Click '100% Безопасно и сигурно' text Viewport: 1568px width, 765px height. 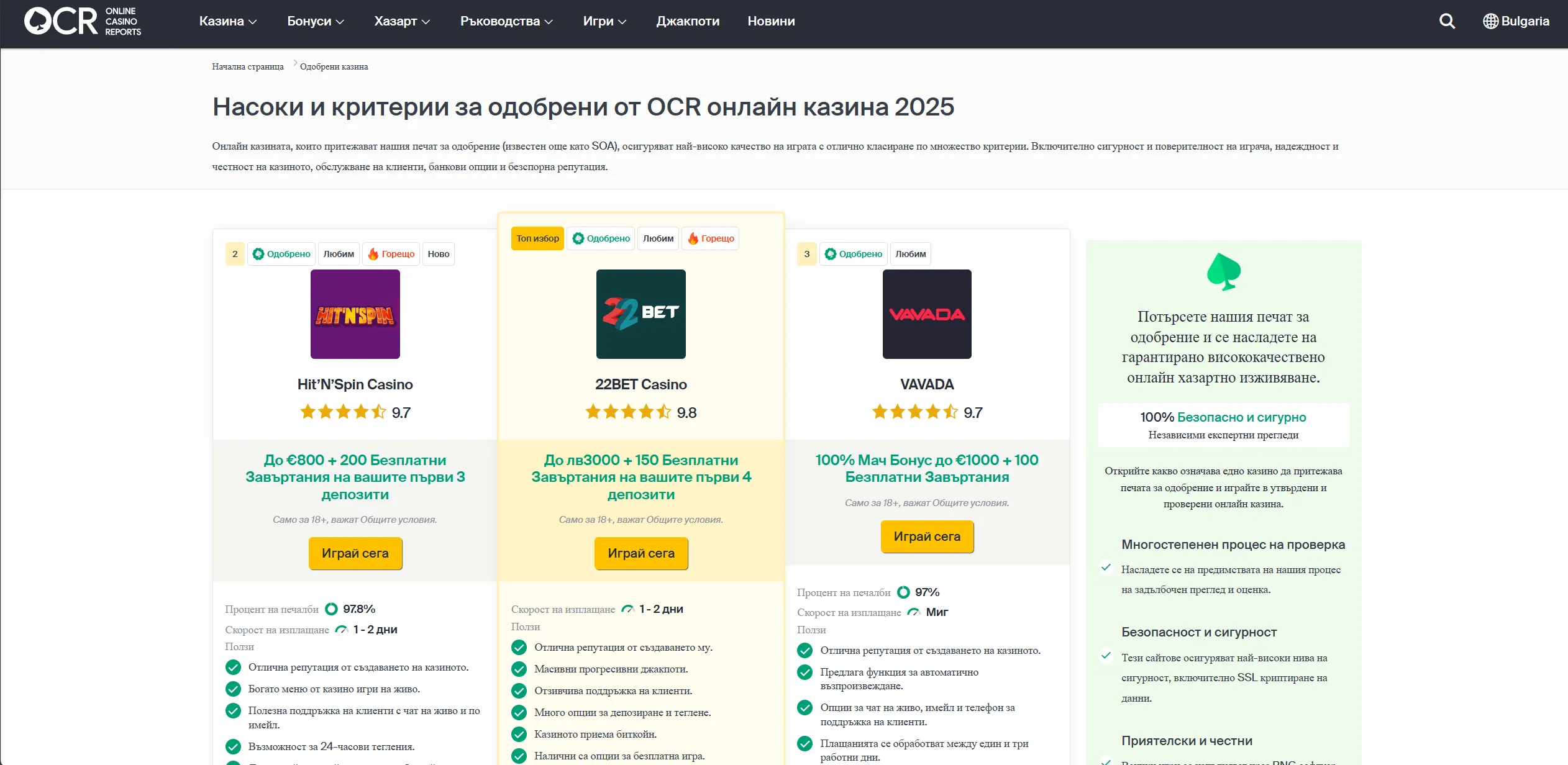click(1223, 417)
